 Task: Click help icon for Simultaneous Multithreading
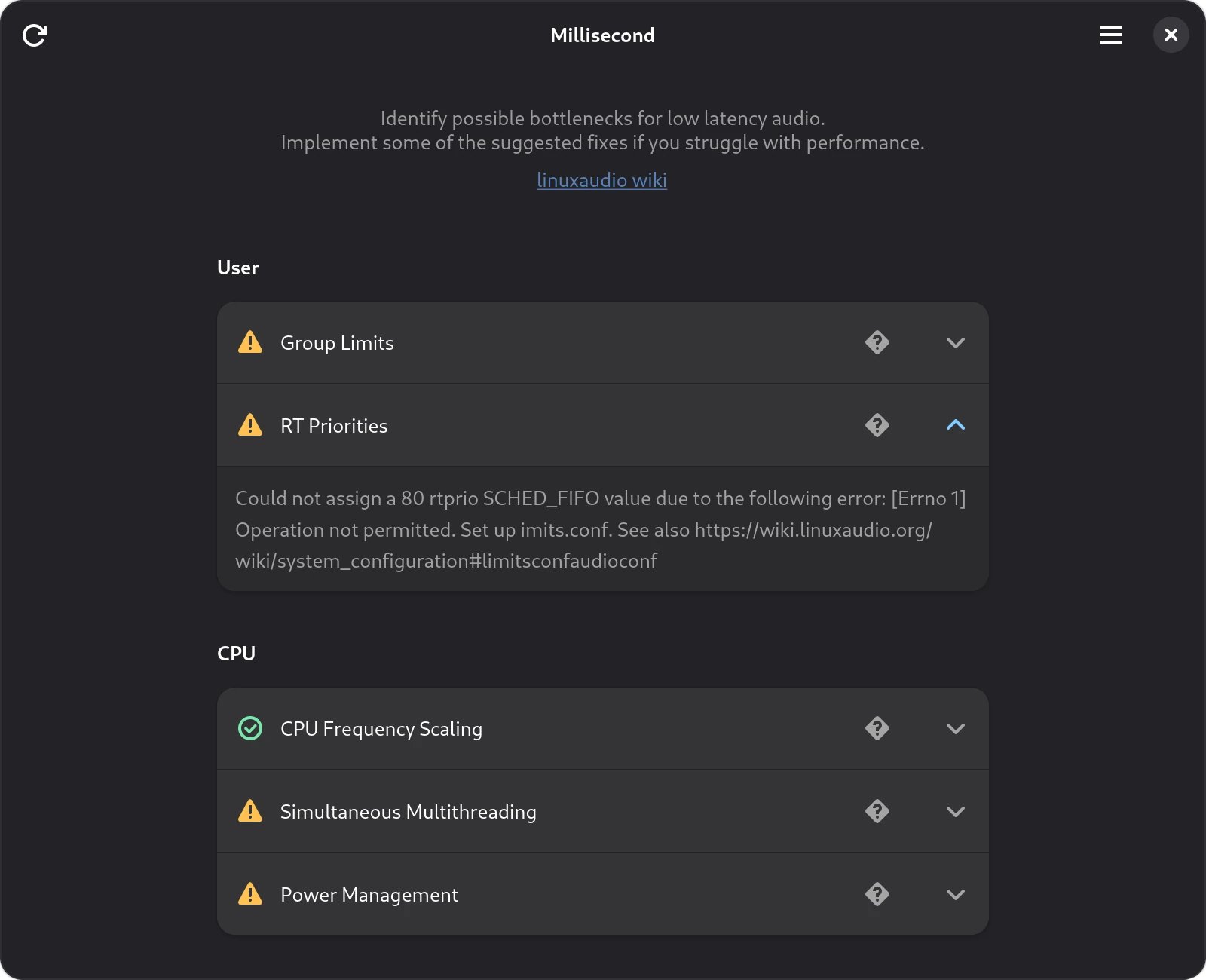coord(877,812)
